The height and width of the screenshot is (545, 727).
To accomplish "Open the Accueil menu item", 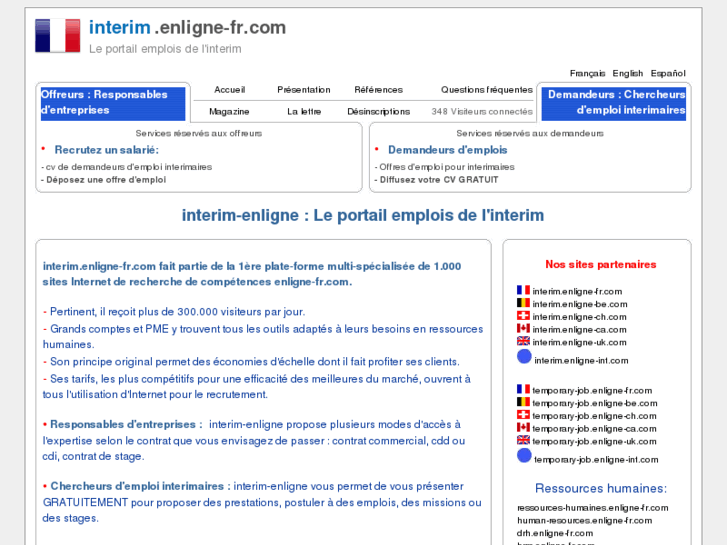I will click(230, 90).
